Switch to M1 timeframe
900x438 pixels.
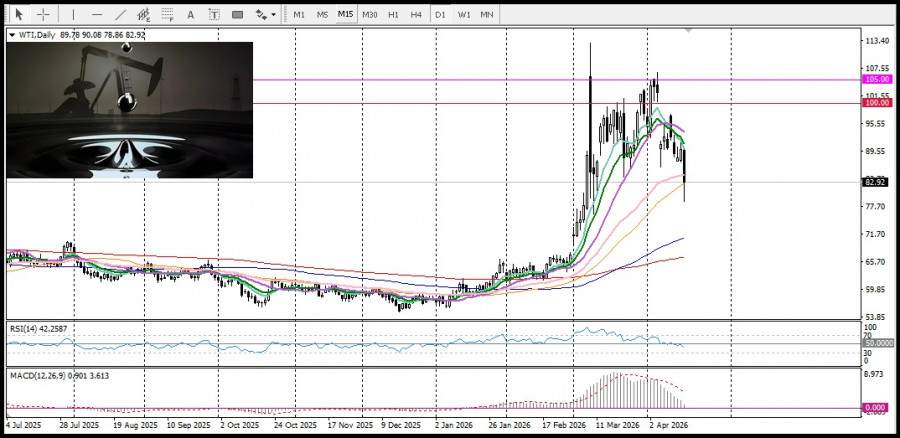(x=299, y=14)
